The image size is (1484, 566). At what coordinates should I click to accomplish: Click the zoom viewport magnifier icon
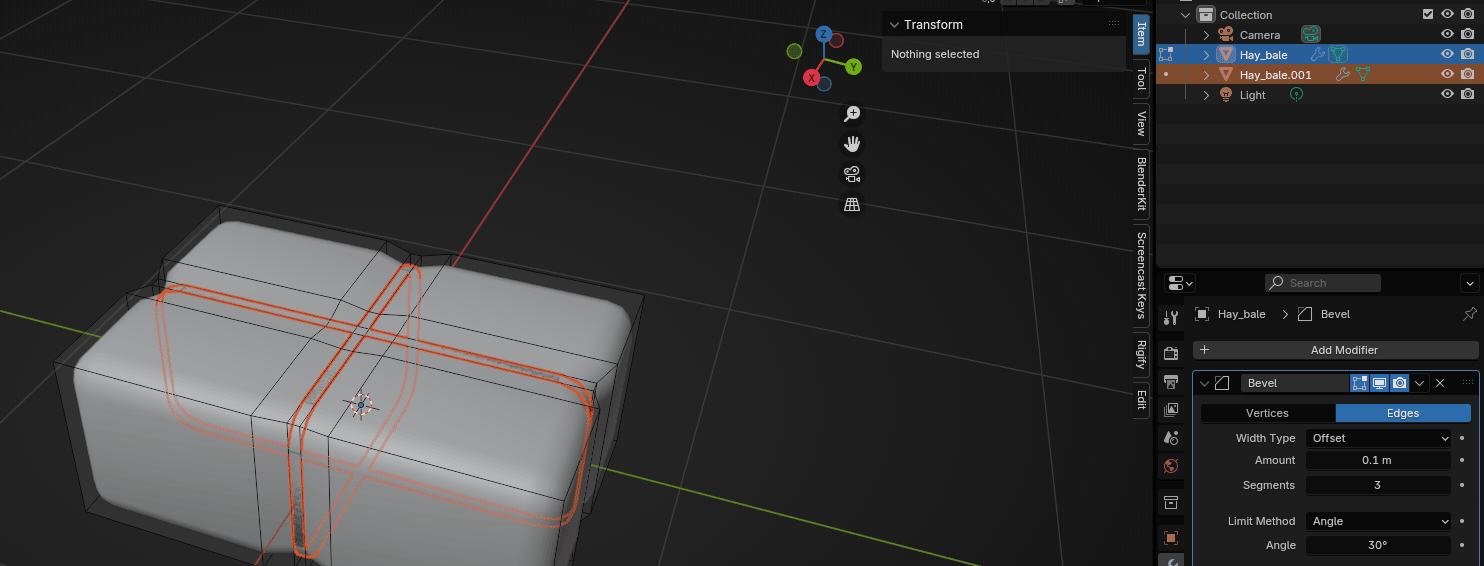point(852,114)
